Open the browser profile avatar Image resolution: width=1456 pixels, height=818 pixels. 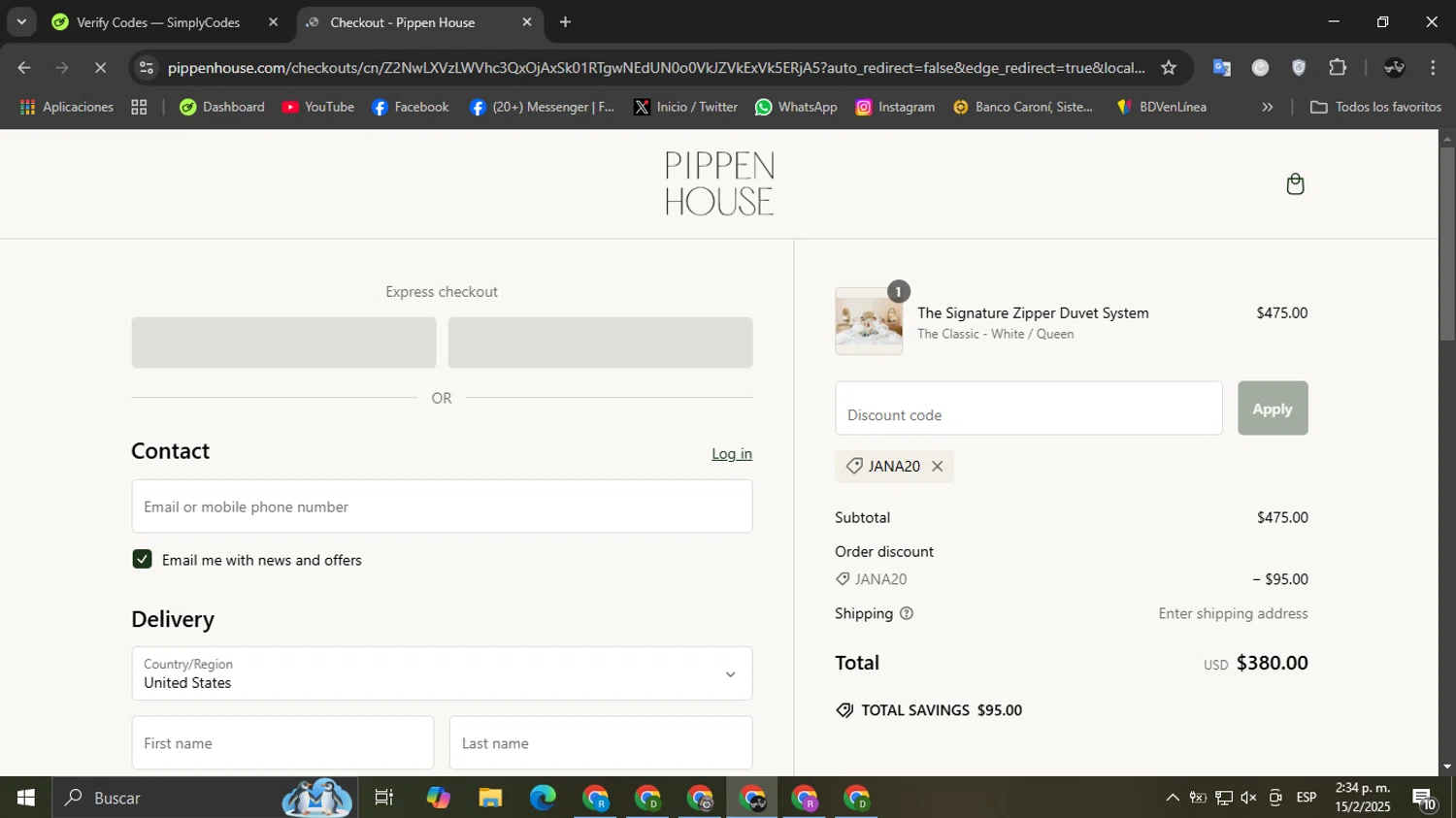[1395, 68]
